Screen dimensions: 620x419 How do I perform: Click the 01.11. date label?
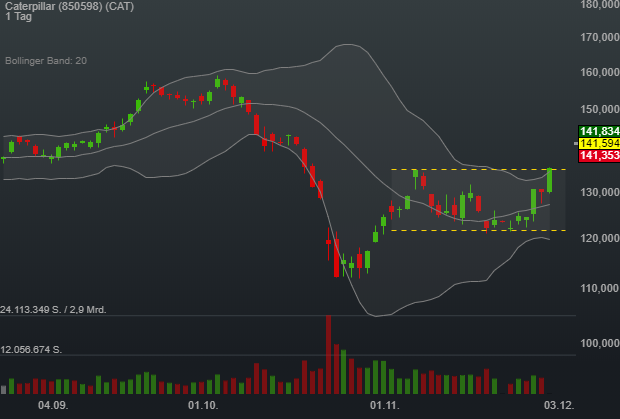pos(385,406)
